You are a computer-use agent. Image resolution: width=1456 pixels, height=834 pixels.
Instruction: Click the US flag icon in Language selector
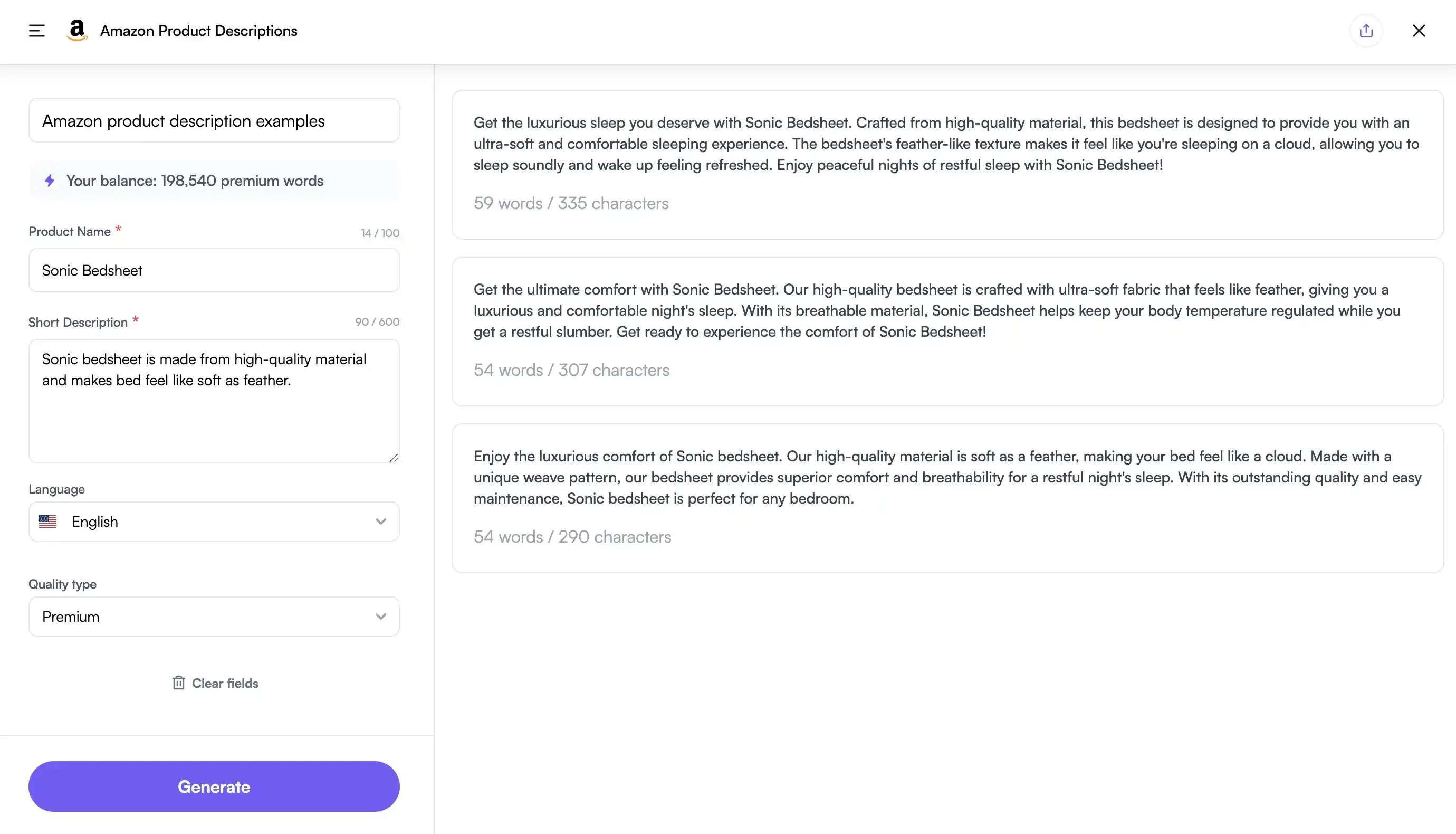[x=48, y=522]
